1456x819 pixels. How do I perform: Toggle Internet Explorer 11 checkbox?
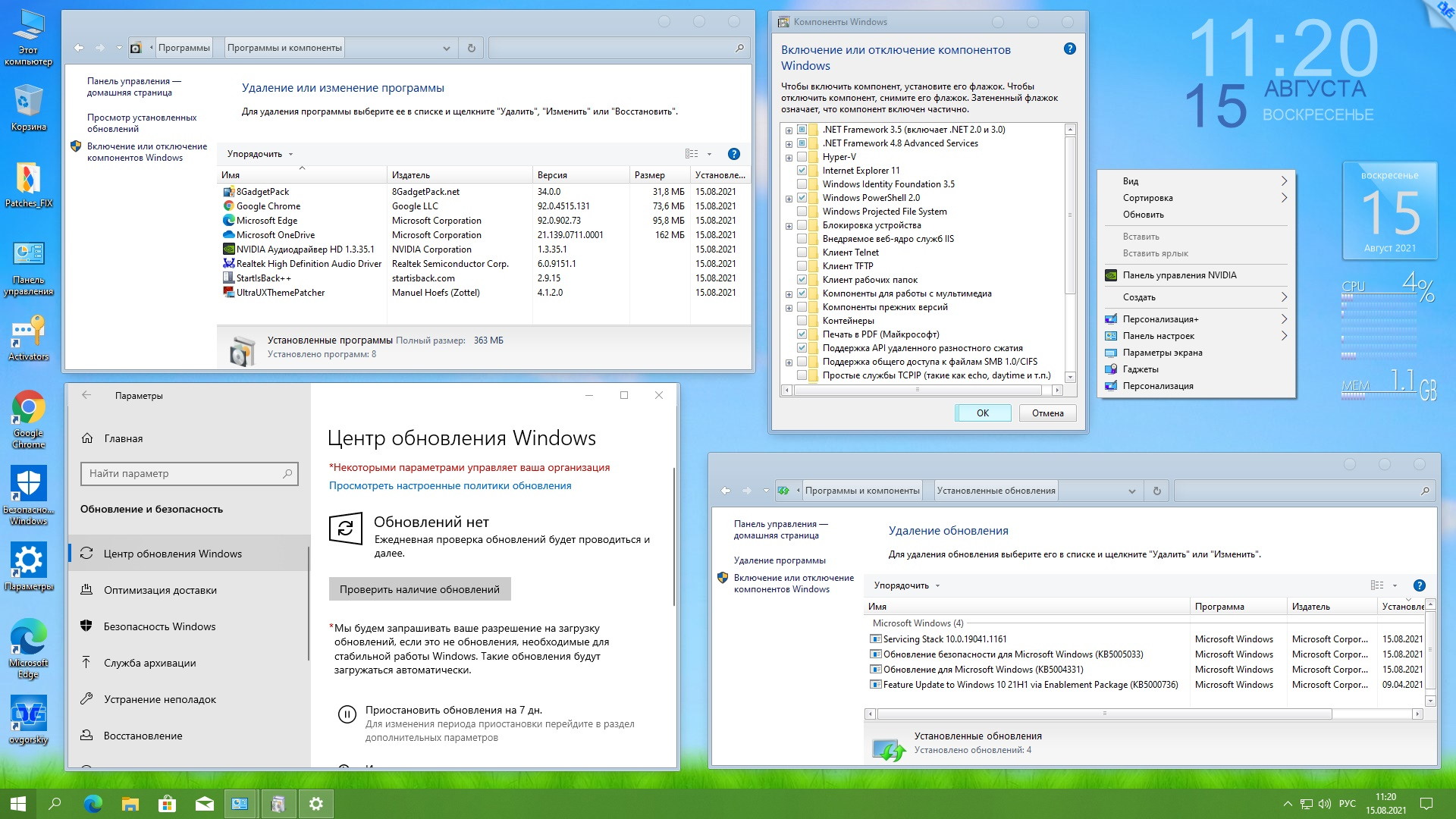(x=802, y=171)
